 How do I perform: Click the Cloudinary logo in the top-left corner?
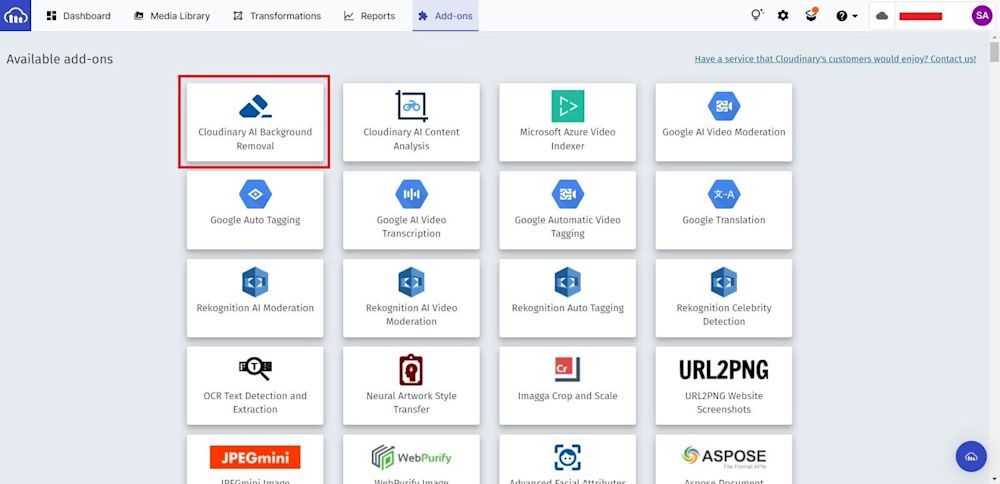click(16, 16)
